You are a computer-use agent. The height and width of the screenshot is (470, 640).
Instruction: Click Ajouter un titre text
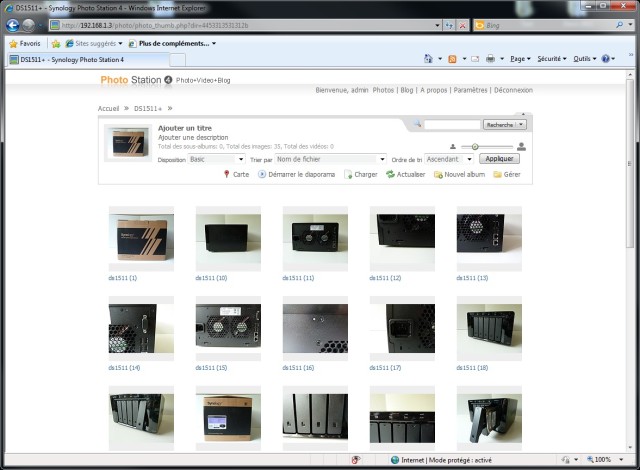click(x=185, y=128)
